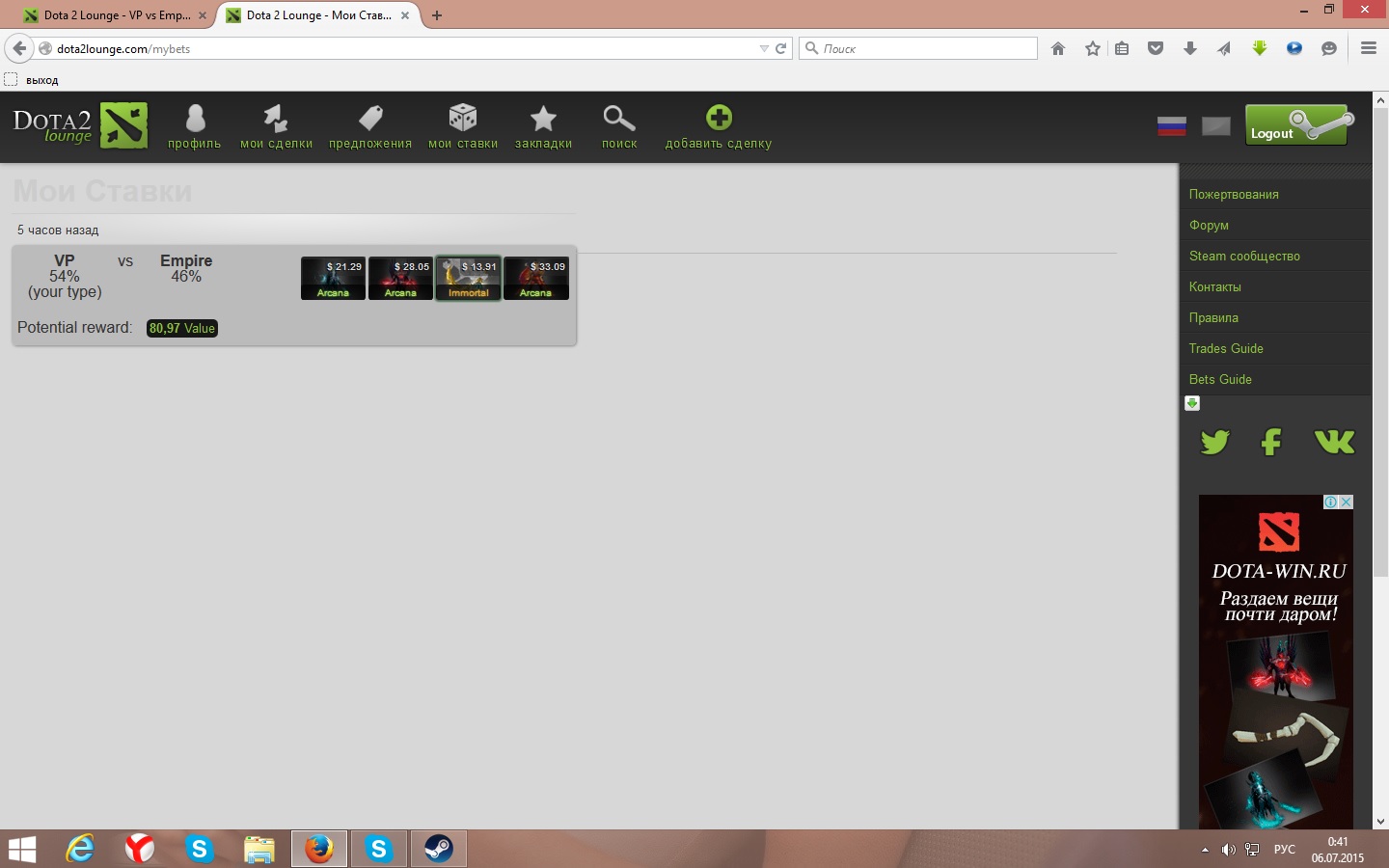
Task: Open Yandex browser from the taskbar
Action: coord(140,849)
